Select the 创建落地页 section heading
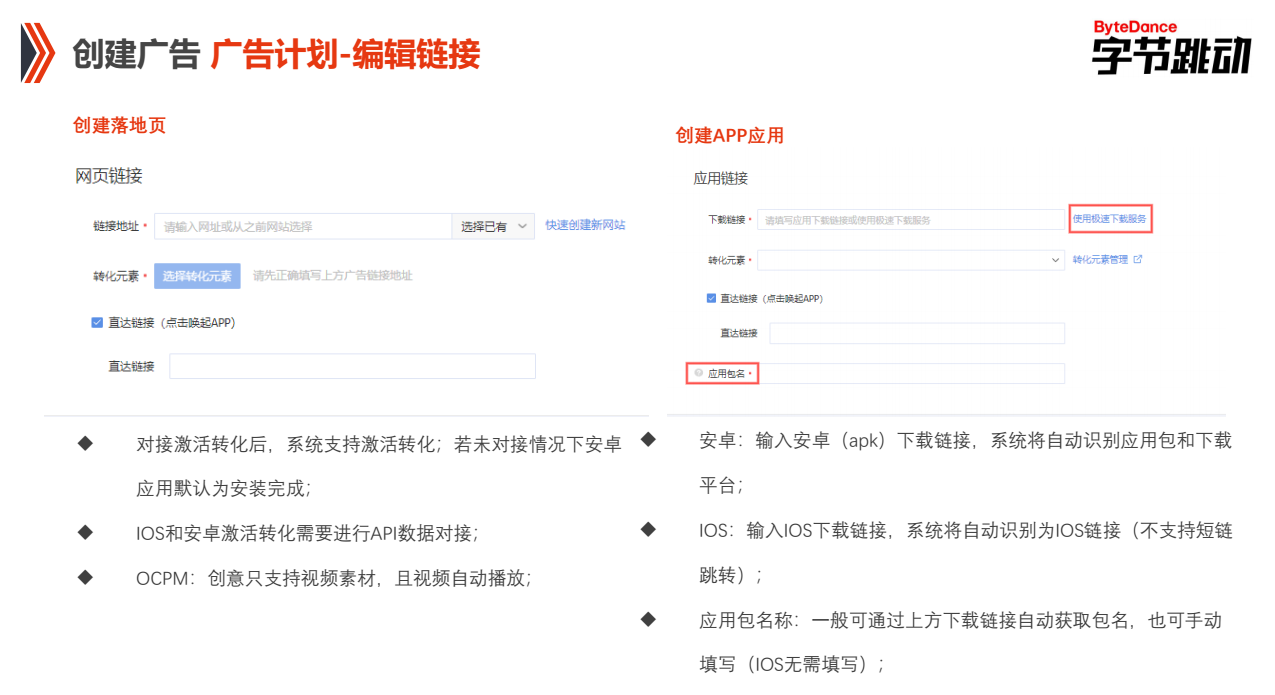1275x695 pixels. (x=118, y=125)
